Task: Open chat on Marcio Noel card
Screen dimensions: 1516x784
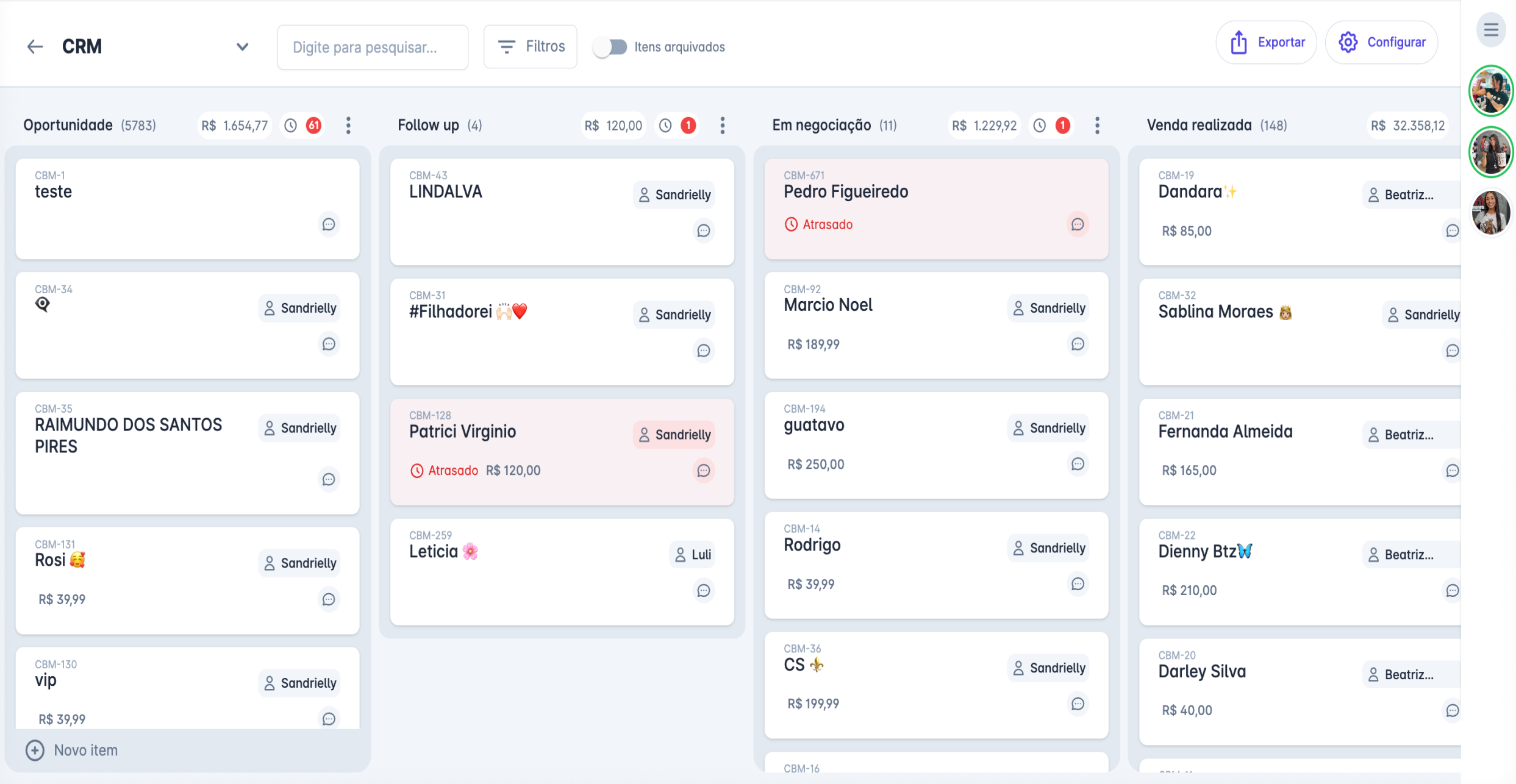Action: 1078,344
